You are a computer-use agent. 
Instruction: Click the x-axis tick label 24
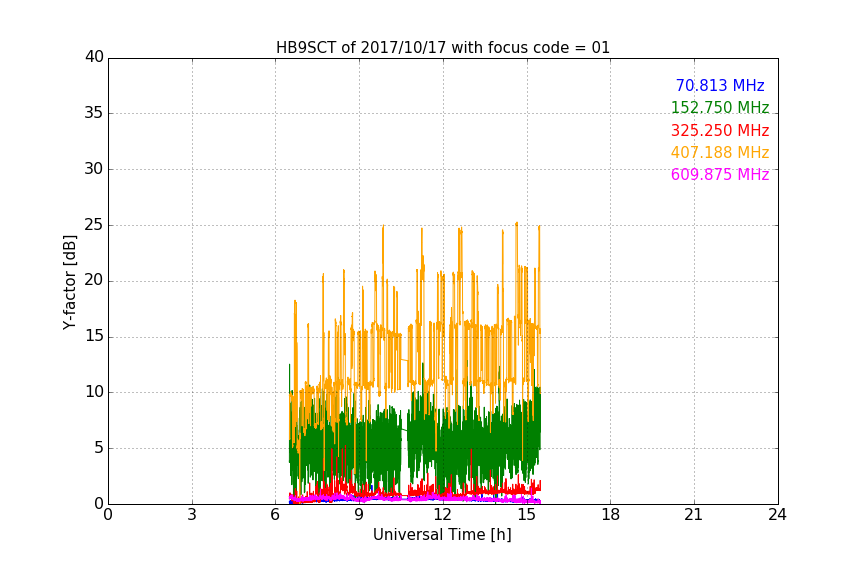point(777,515)
